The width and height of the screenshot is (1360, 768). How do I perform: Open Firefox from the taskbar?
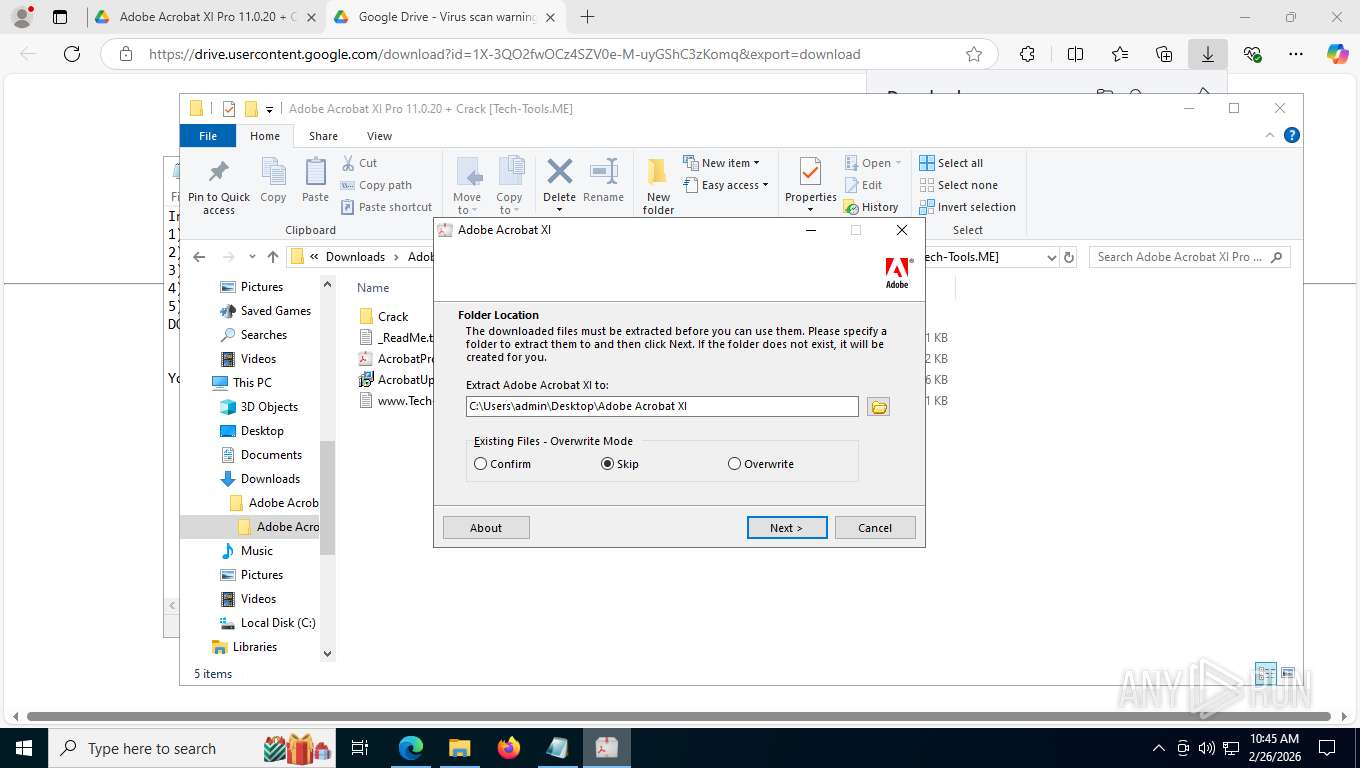509,748
